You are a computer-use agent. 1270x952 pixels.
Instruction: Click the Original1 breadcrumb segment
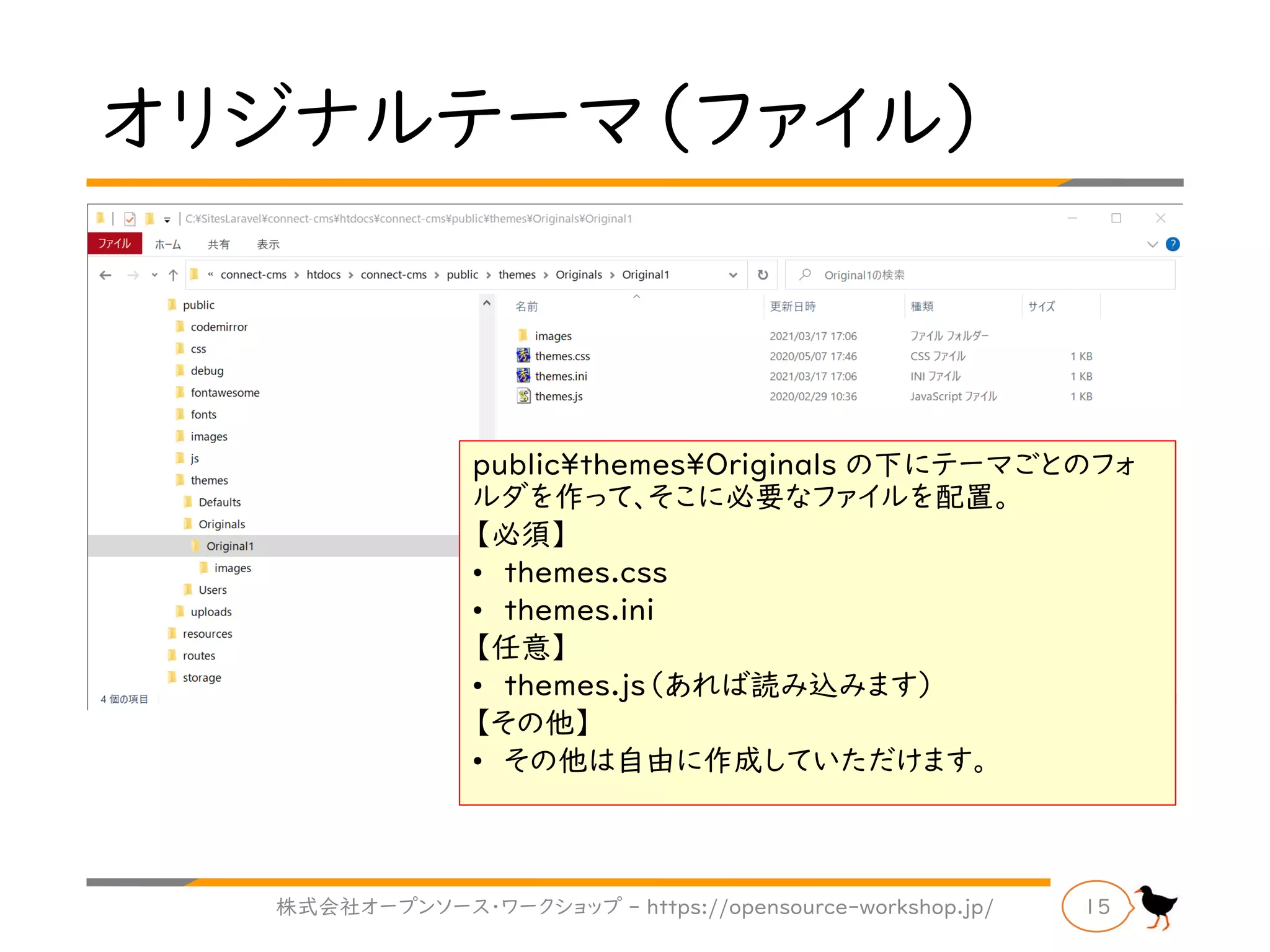point(646,275)
